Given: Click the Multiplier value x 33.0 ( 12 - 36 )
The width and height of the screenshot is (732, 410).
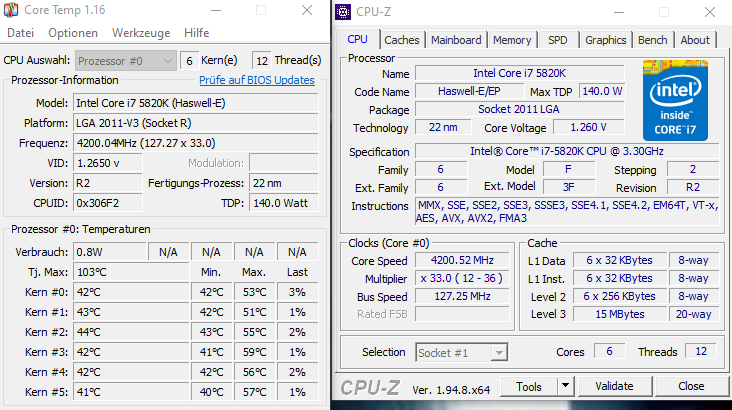Looking at the screenshot, I should (462, 278).
